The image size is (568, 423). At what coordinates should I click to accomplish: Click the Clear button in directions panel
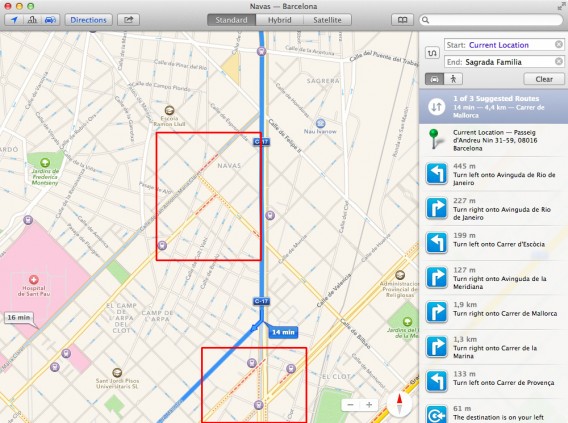coord(544,79)
